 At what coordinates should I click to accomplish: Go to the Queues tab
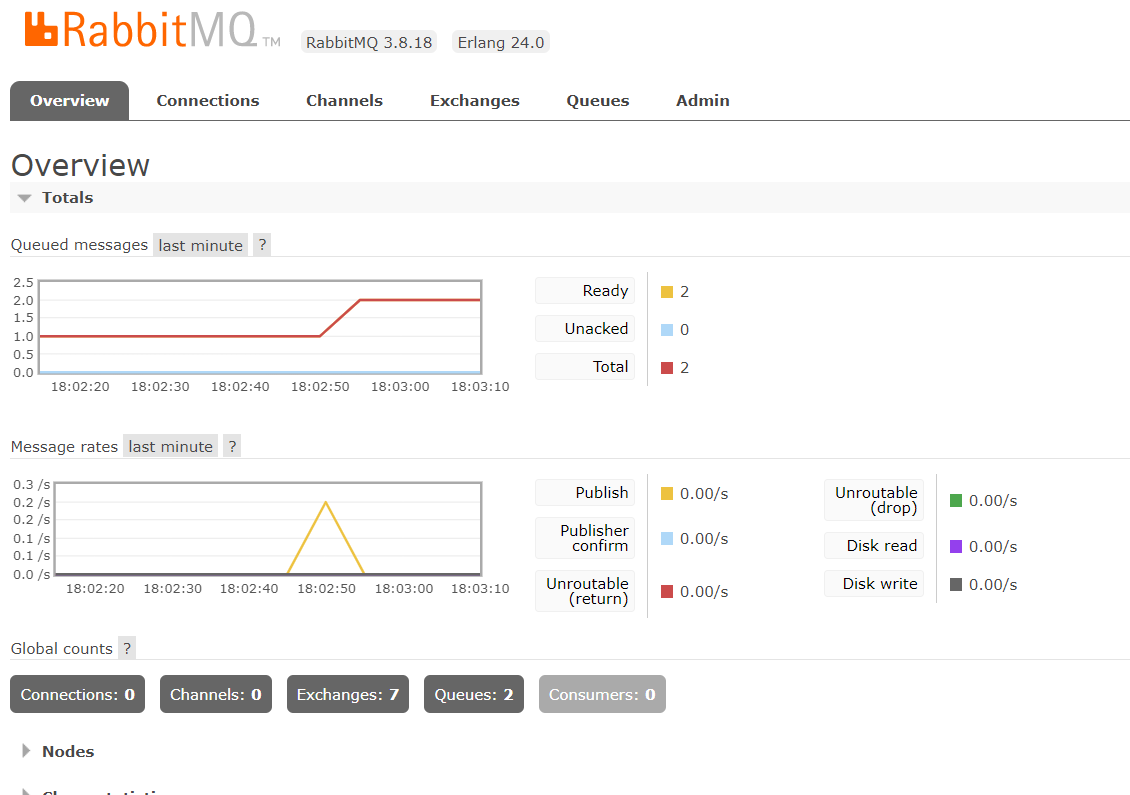[597, 101]
